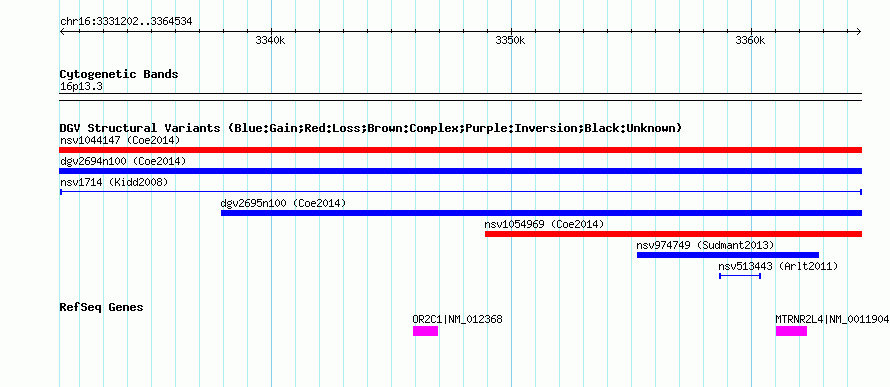Select the blue dgv2694n100 gain bar

460,171
